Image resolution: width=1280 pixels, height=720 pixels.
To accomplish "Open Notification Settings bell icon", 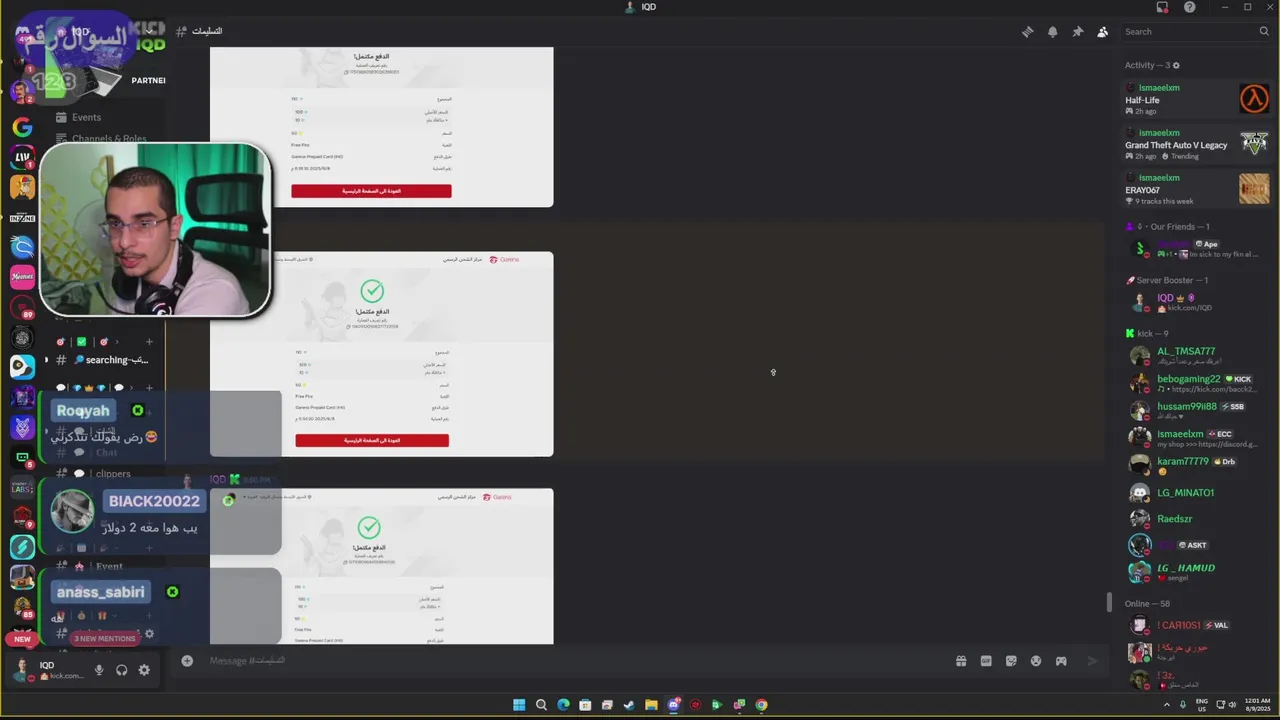I will [x=1052, y=32].
